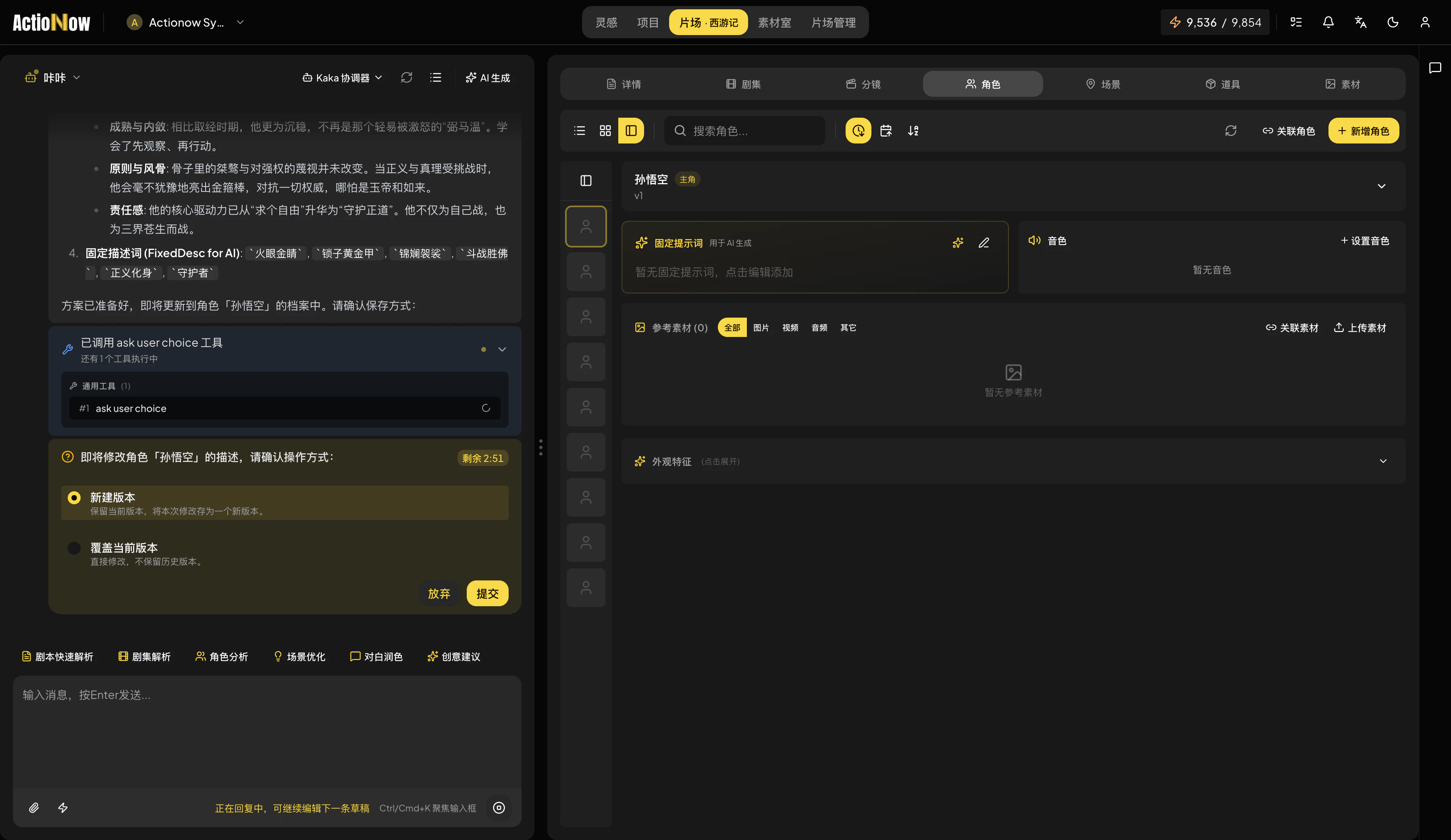This screenshot has width=1451, height=840.
Task: Filter reference materials by 图片
Action: coord(761,328)
